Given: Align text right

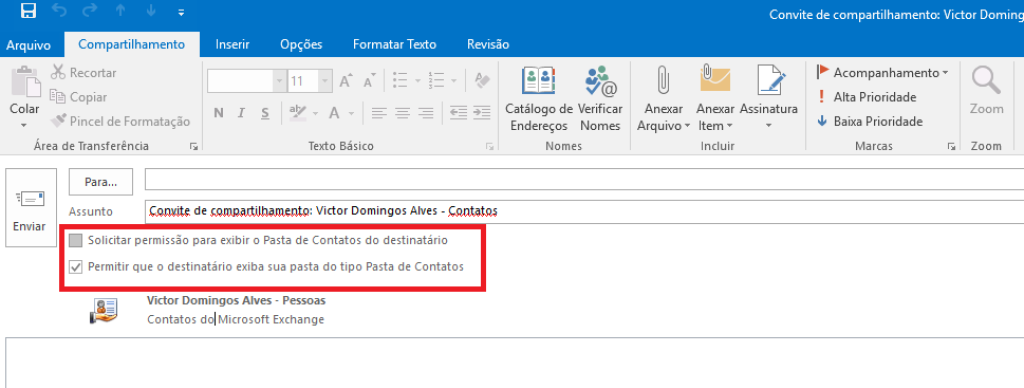Looking at the screenshot, I should [426, 113].
